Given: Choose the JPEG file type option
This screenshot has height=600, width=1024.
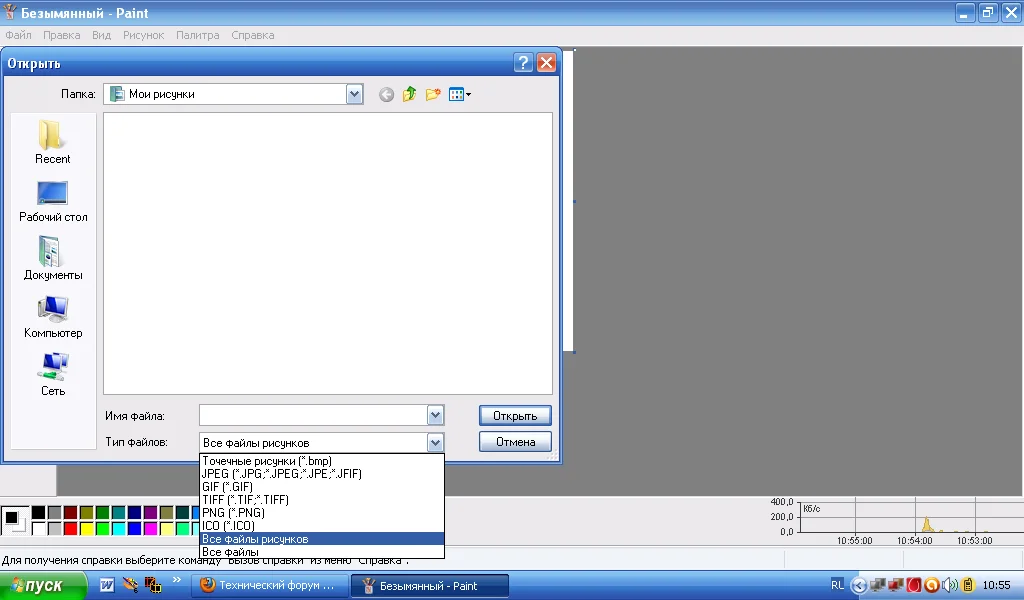Looking at the screenshot, I should point(321,474).
